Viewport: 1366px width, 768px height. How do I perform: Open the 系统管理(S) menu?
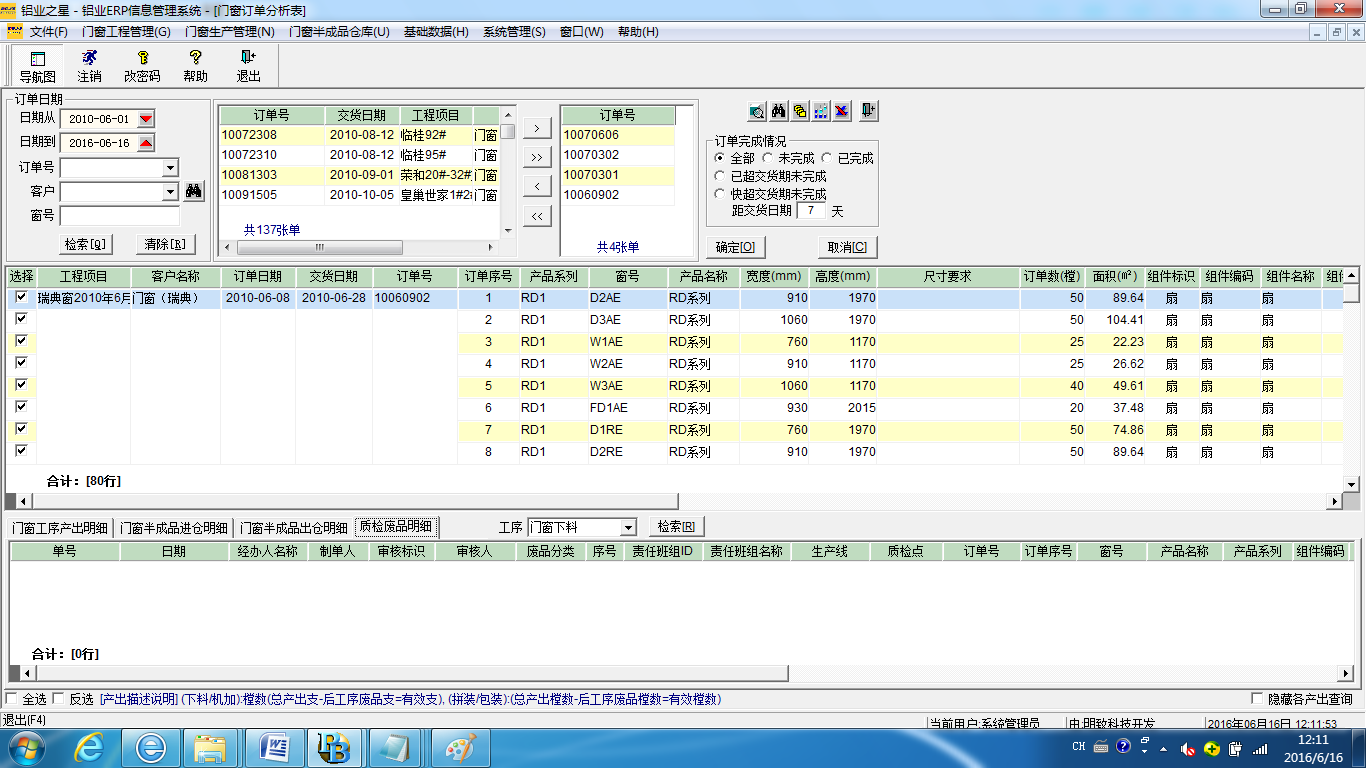pos(514,32)
